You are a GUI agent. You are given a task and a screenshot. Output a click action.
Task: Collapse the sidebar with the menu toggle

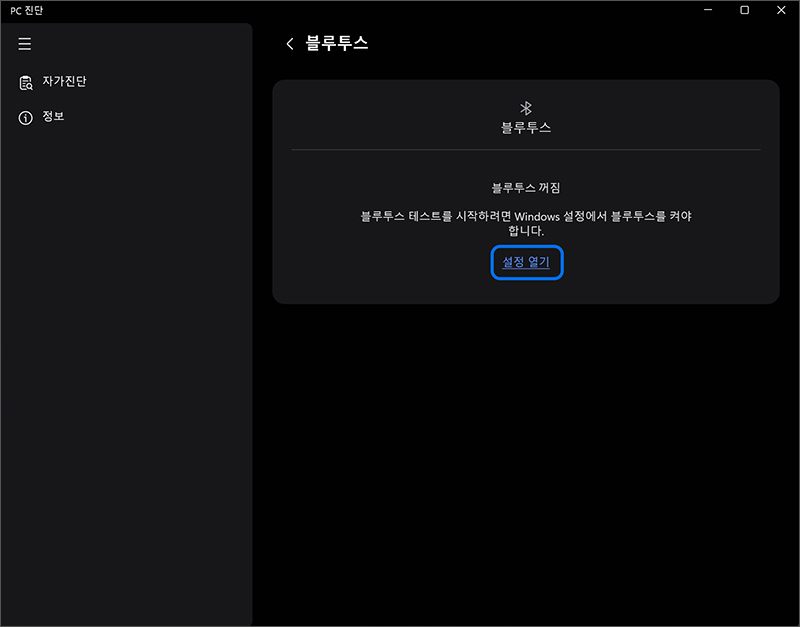point(24,44)
